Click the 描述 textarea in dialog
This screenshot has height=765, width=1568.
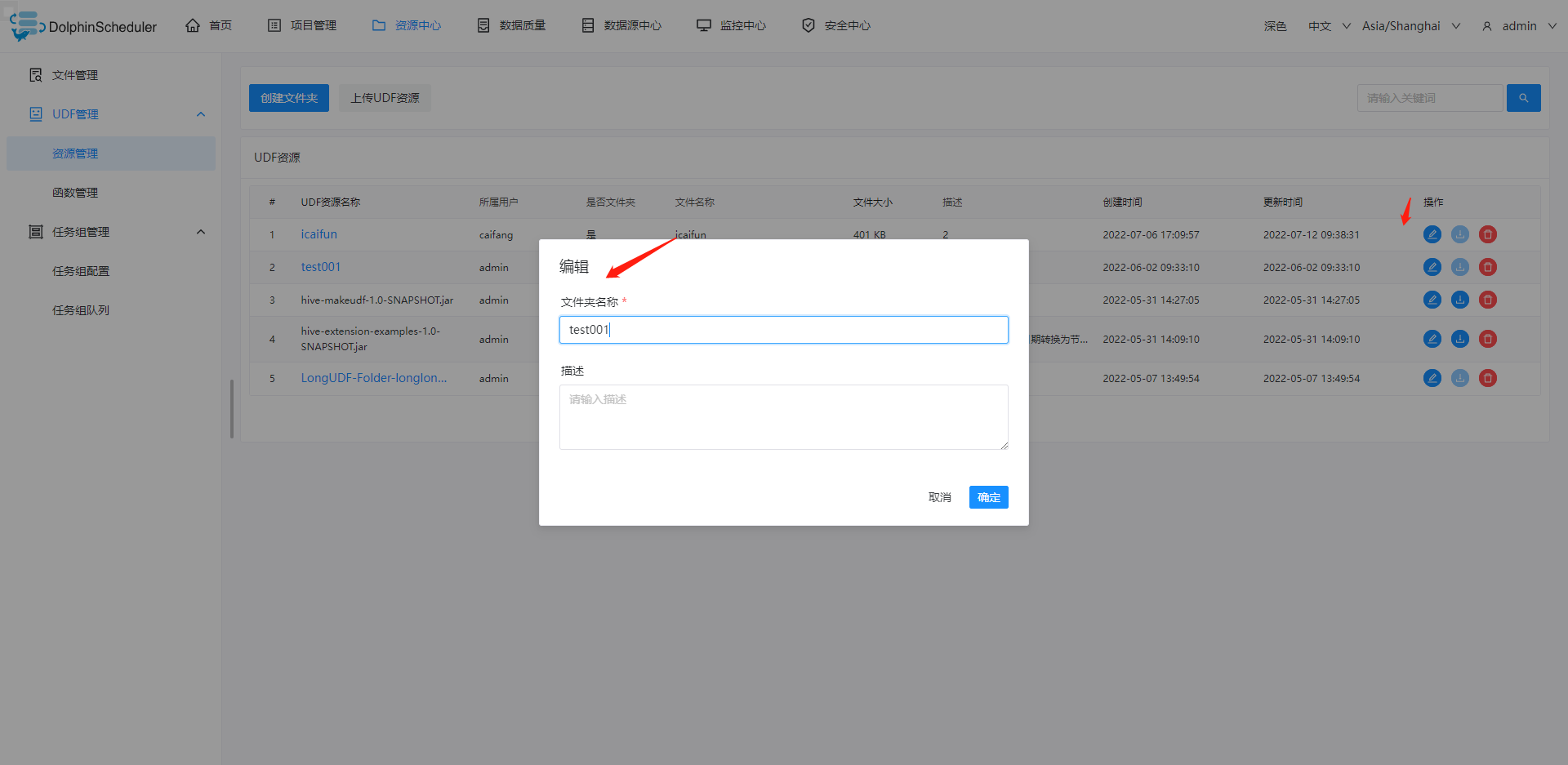coord(784,417)
